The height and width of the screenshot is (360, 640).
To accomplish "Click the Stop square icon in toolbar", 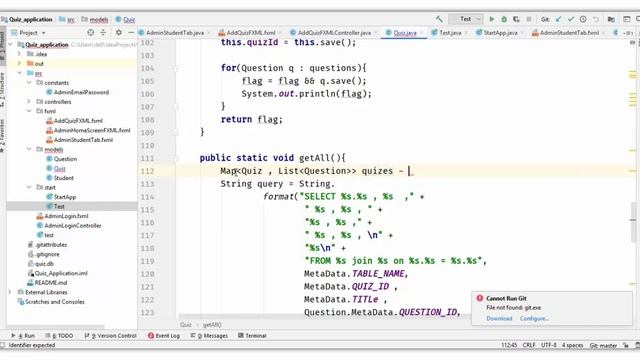I will 529,19.
